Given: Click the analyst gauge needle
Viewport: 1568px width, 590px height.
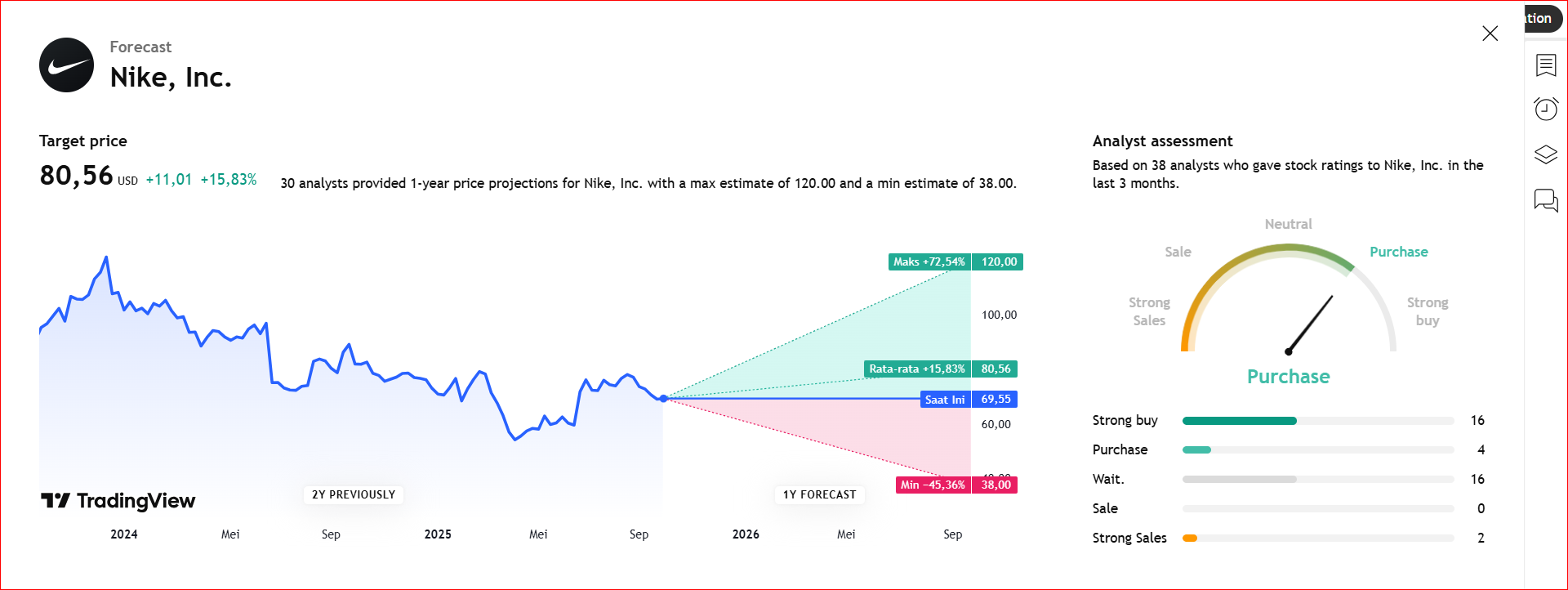Looking at the screenshot, I should (1310, 324).
